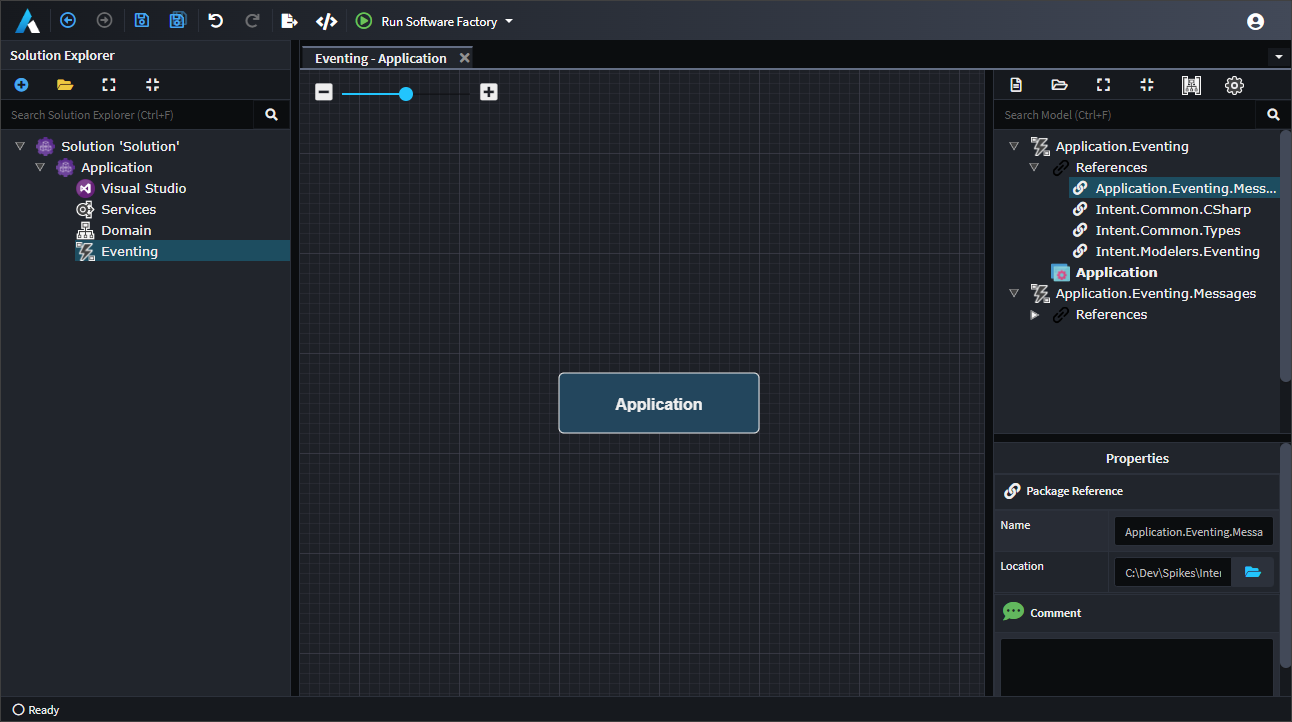Click the Intent Architect logo
The height and width of the screenshot is (722, 1292).
coord(27,20)
